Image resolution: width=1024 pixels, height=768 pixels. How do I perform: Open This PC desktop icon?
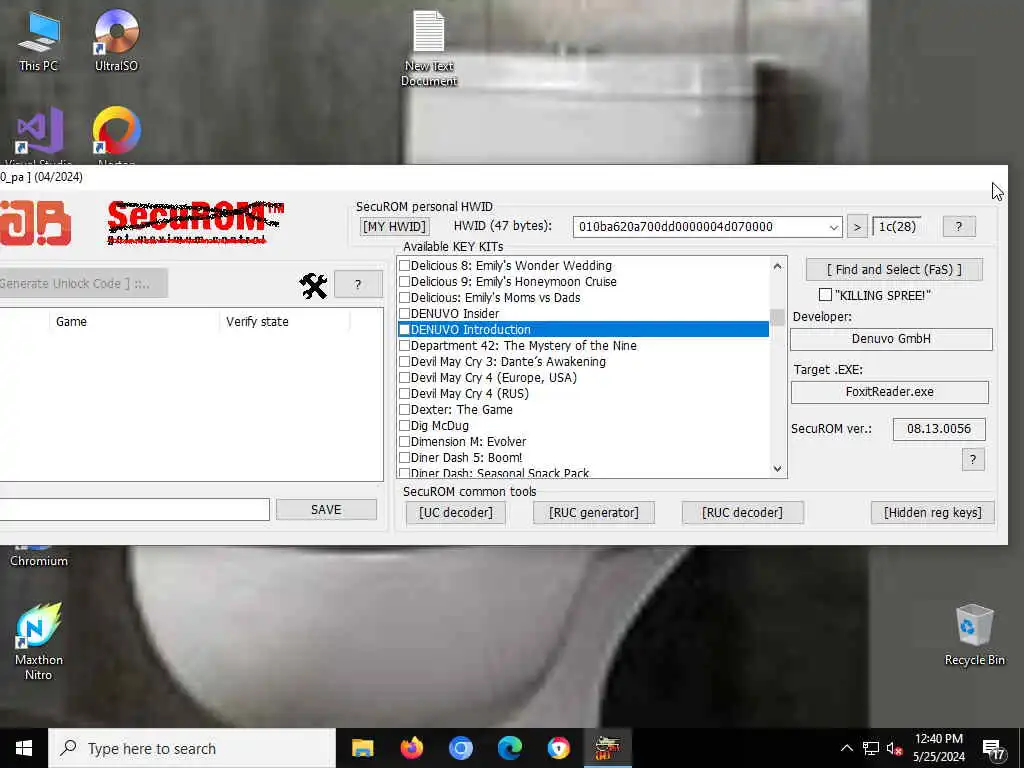(x=39, y=40)
